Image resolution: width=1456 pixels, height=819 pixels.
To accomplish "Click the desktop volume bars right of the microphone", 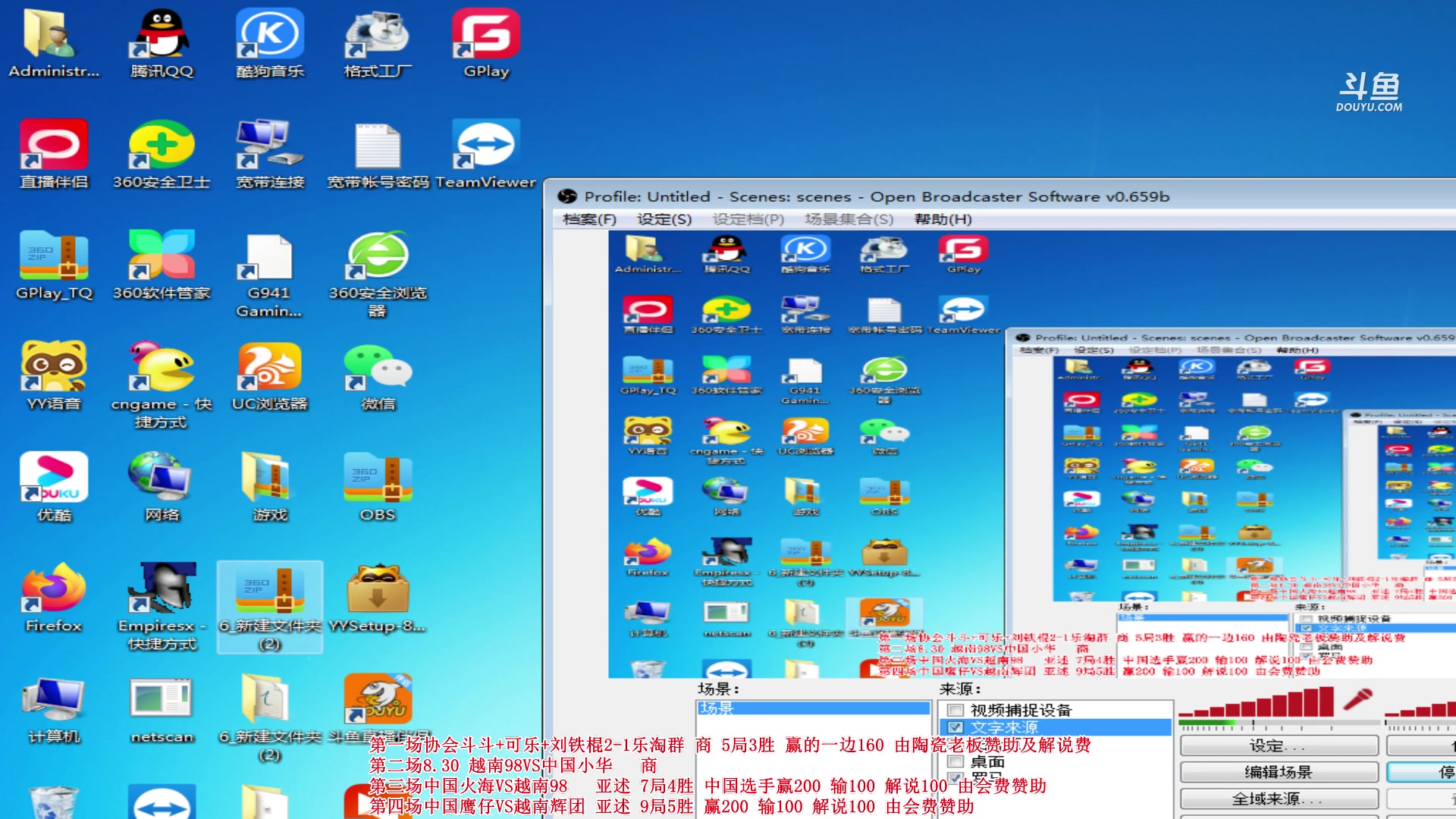I will [1420, 708].
